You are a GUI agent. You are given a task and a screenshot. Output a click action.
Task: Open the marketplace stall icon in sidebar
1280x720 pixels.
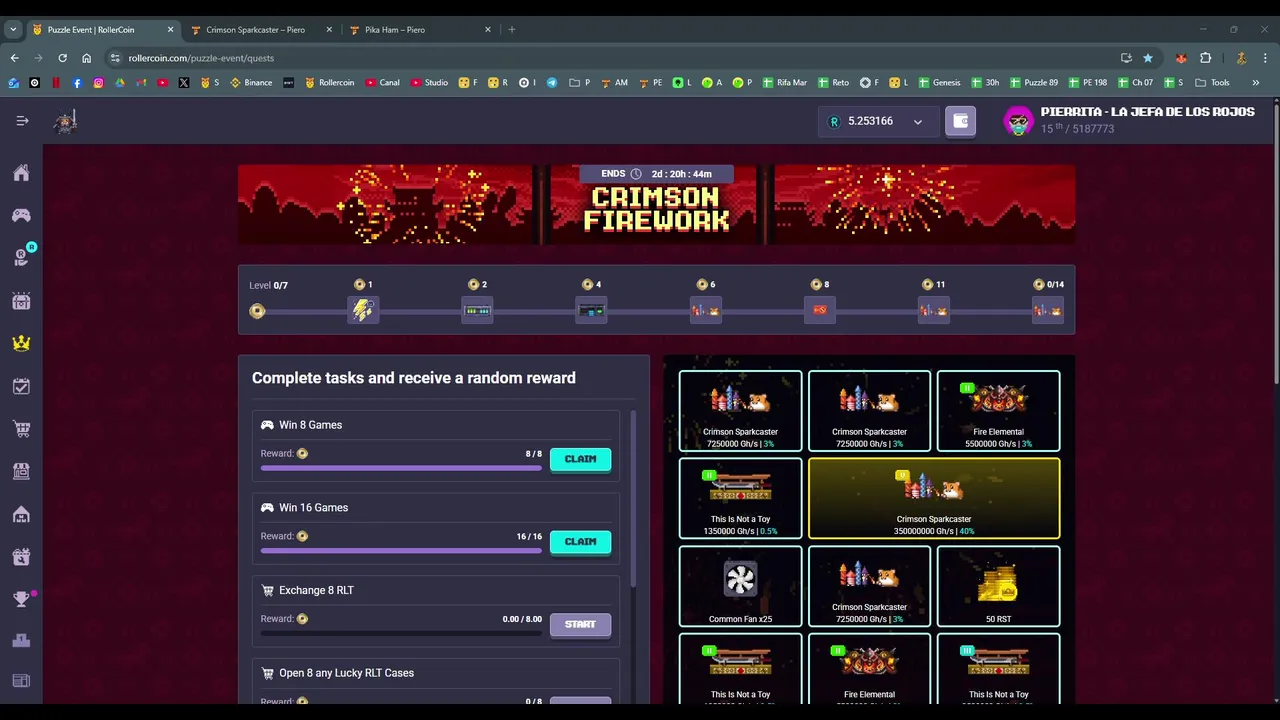click(x=21, y=471)
